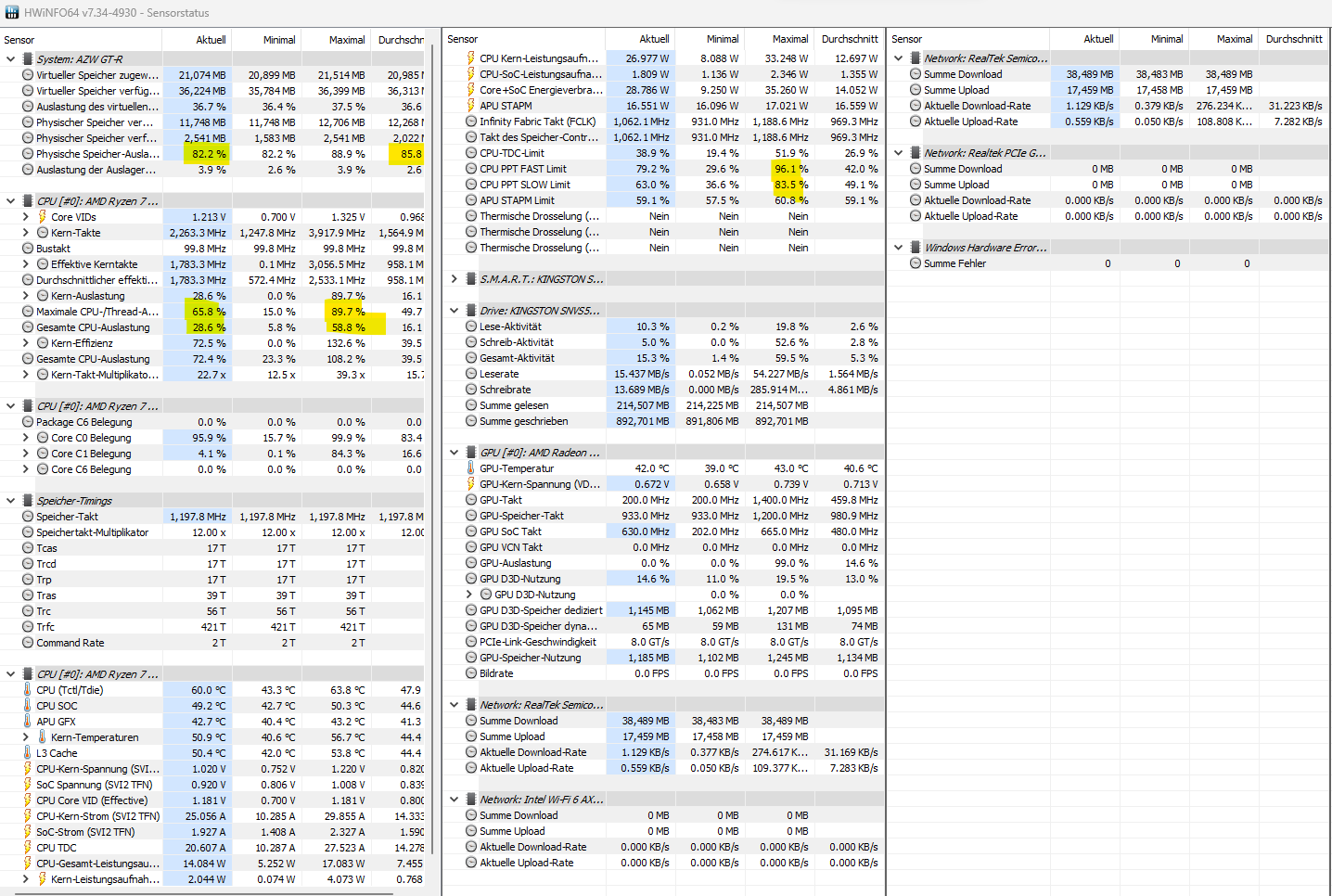
Task: Expand the Core C0 Belegung row
Action: coord(26,438)
